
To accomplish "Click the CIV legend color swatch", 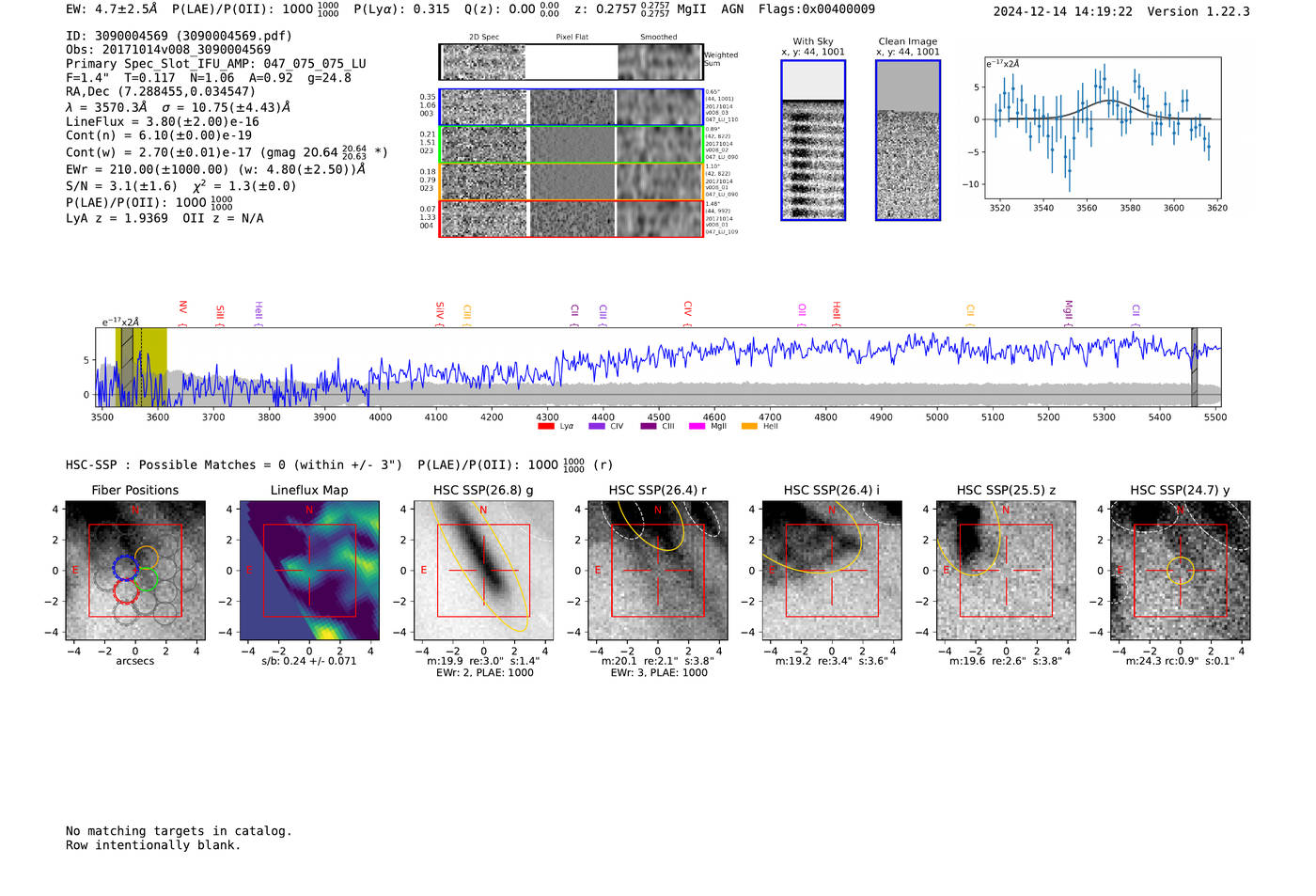I will tap(596, 427).
